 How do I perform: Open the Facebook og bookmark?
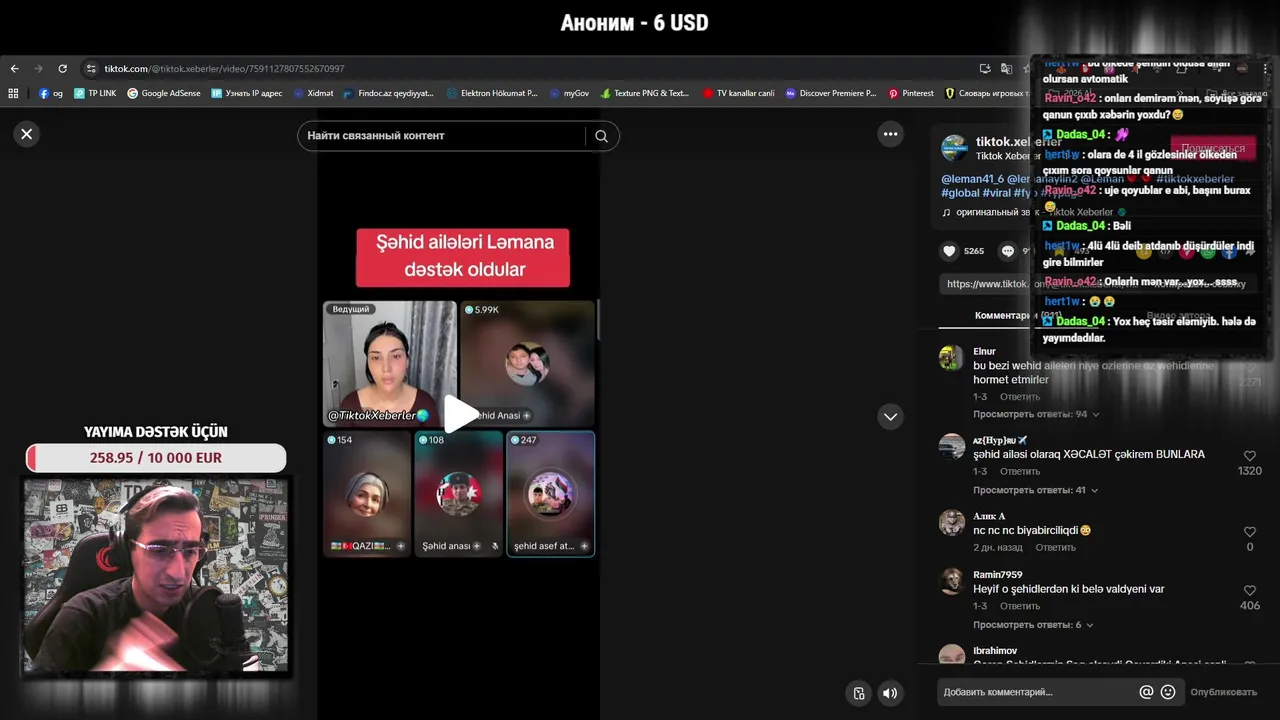[x=51, y=93]
